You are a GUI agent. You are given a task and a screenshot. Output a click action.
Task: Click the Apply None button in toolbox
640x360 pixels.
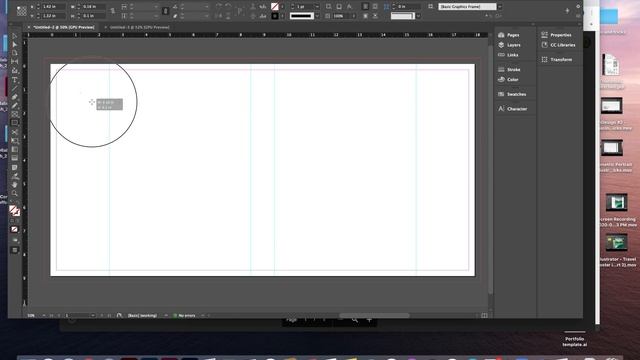tap(15, 229)
